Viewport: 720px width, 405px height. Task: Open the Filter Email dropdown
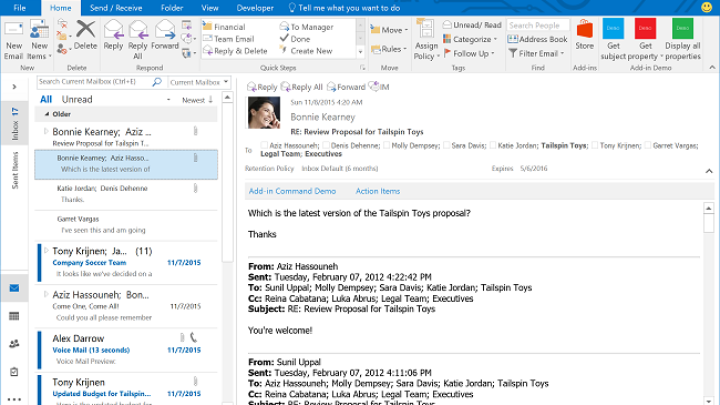coord(536,54)
